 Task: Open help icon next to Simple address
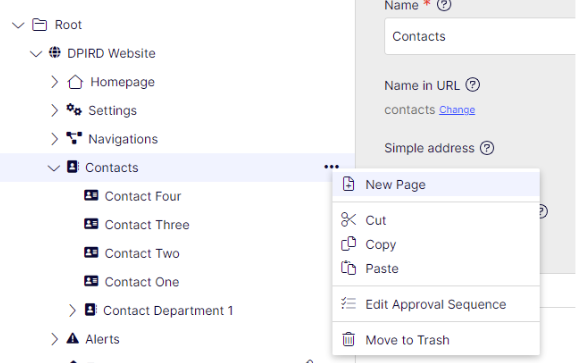(487, 148)
